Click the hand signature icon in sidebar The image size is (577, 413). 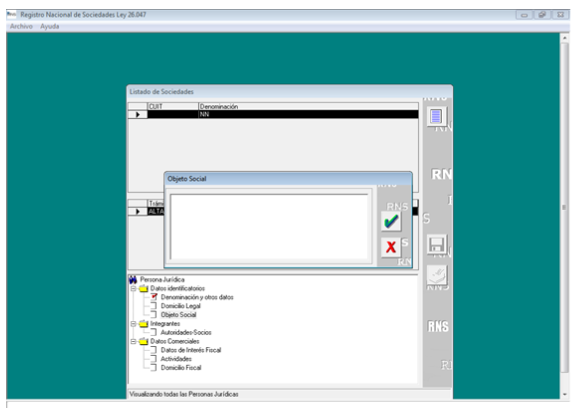(437, 275)
